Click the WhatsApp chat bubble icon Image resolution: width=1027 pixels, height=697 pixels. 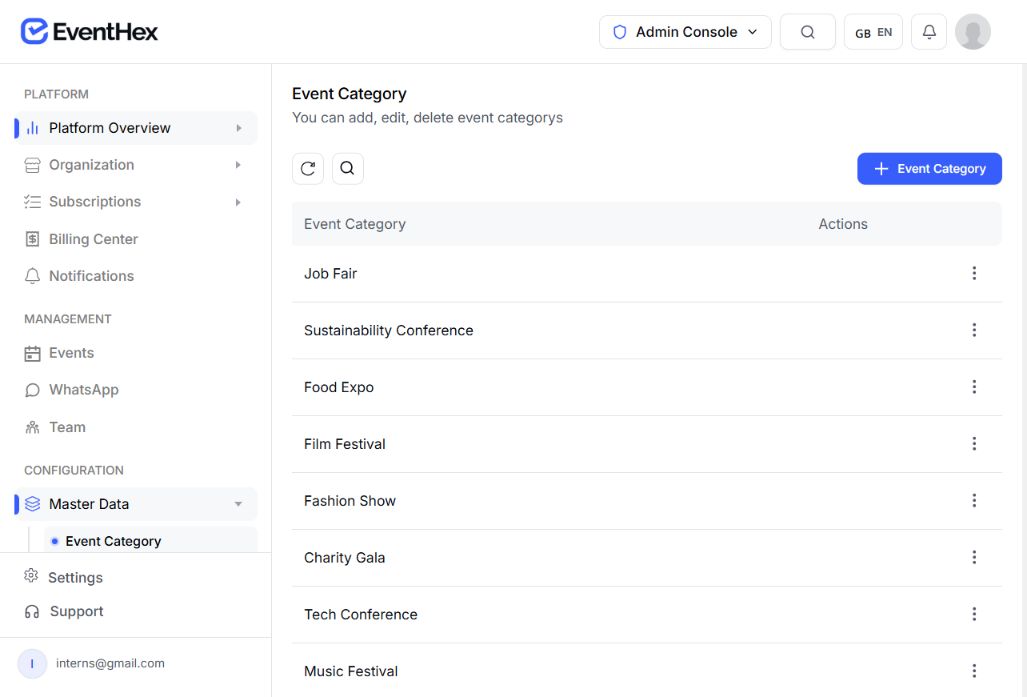coord(32,390)
